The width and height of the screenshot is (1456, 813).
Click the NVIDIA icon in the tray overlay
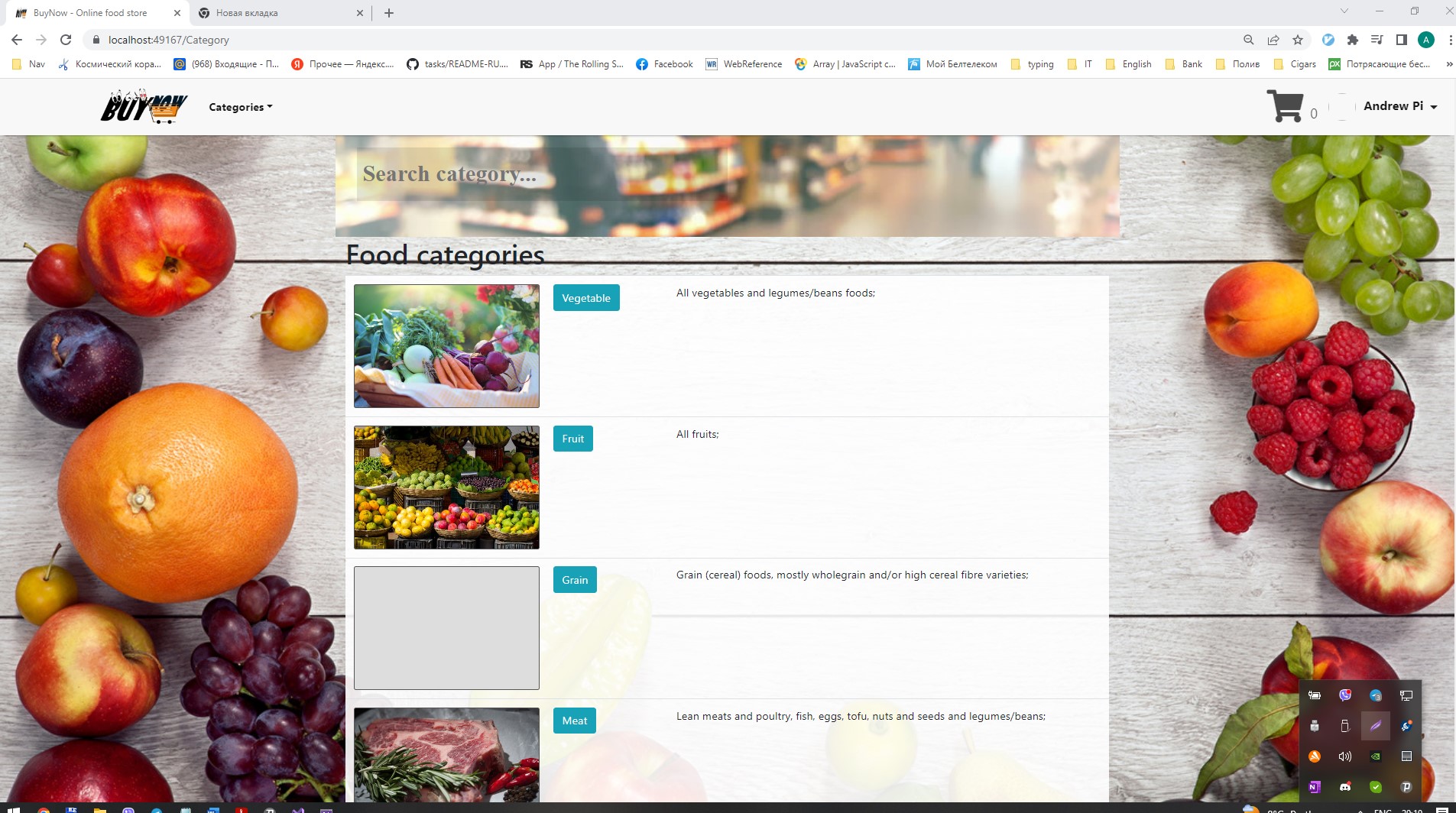[x=1376, y=756]
